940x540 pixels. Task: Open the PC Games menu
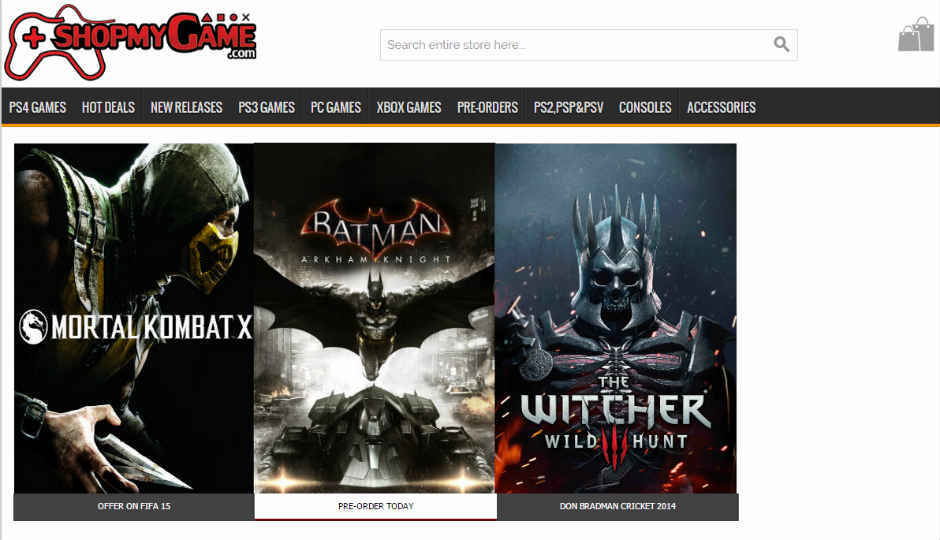point(336,107)
